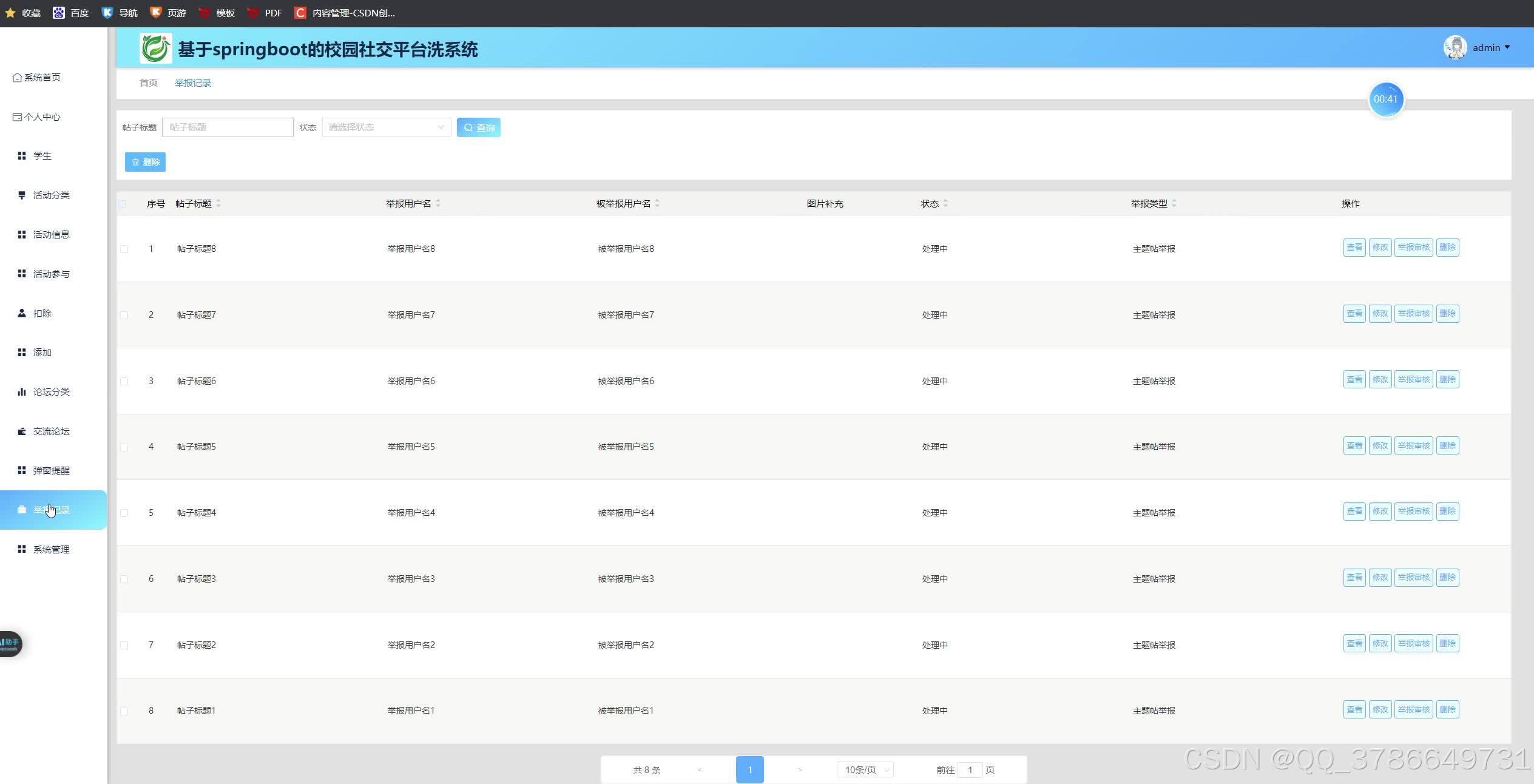Click the 查询 search button

pyautogui.click(x=478, y=127)
